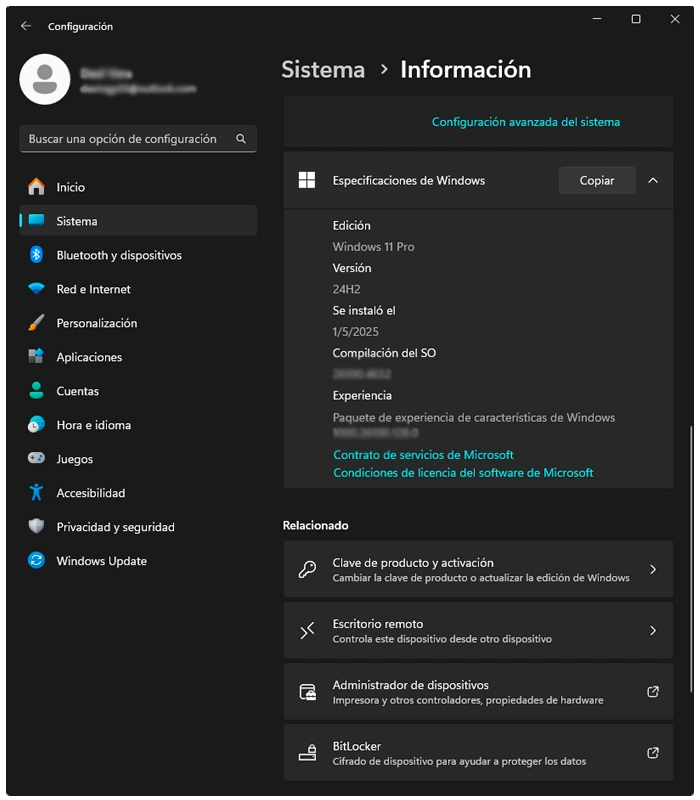Image resolution: width=700 pixels, height=800 pixels.
Task: Click the Compilación del SO label
Action: coord(384,353)
